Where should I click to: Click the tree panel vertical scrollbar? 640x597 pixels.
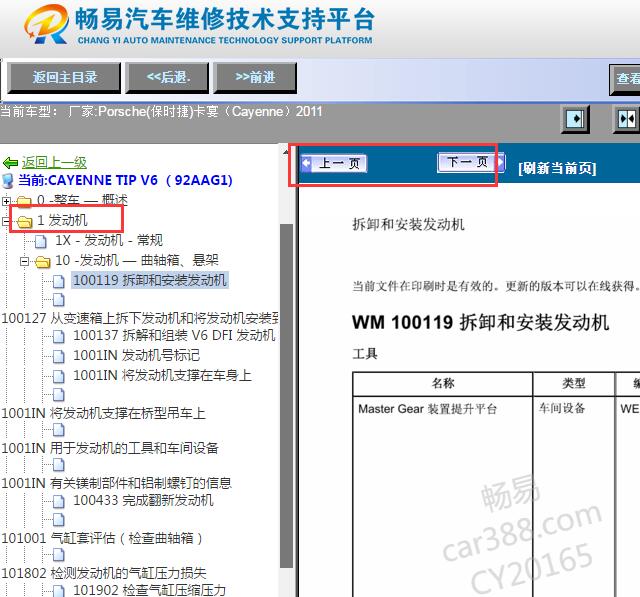tap(287, 396)
